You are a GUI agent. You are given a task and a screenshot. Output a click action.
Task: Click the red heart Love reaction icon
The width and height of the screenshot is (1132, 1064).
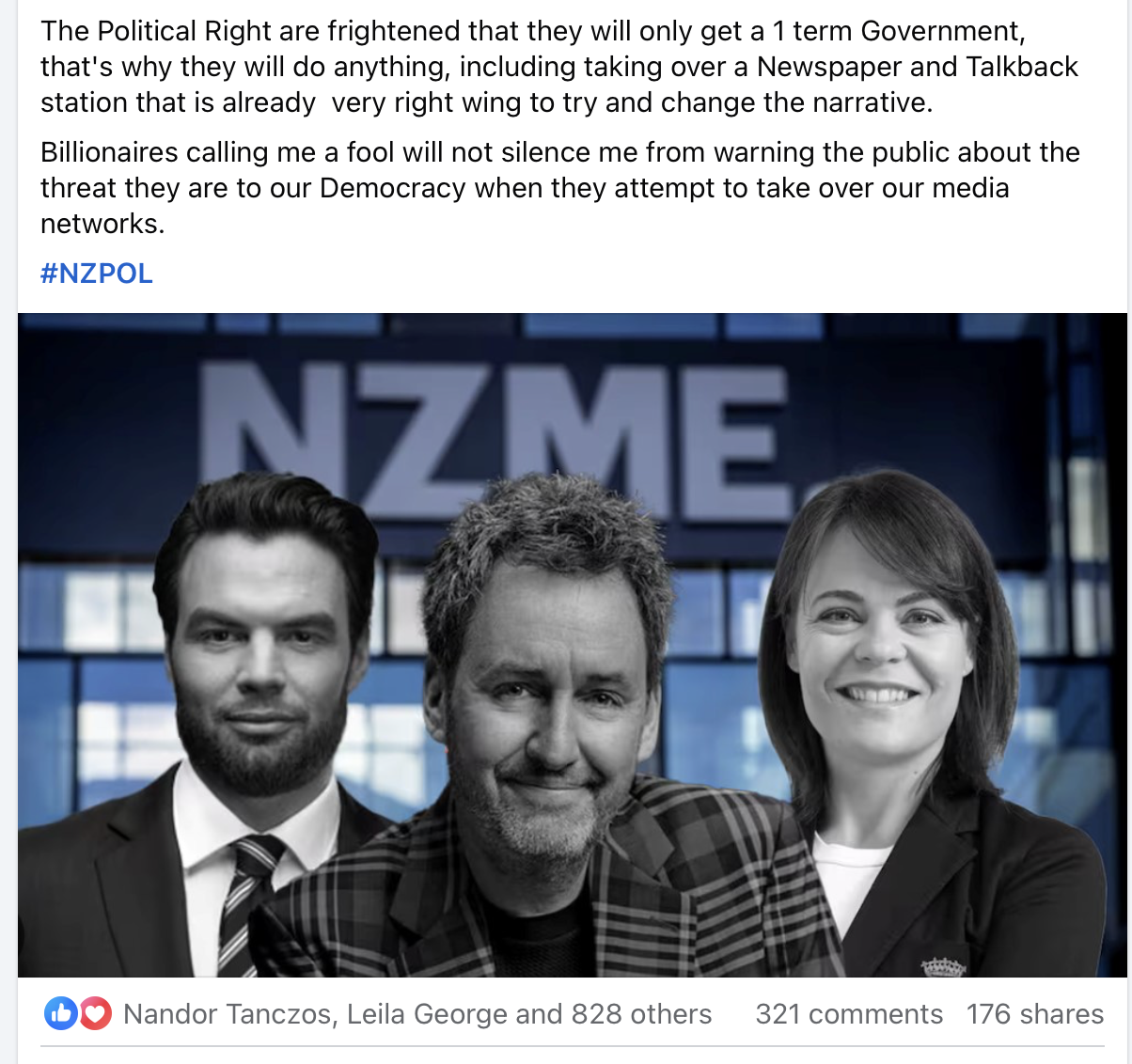point(95,1013)
